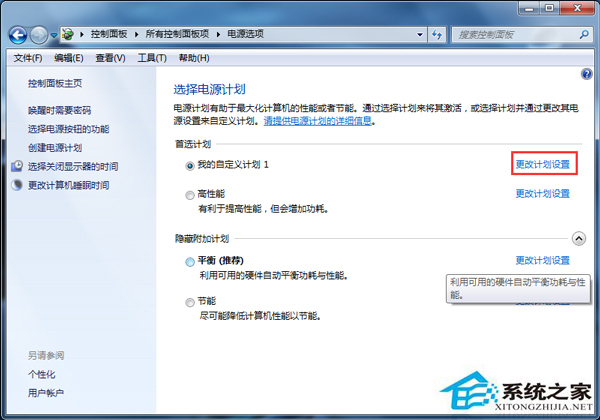The width and height of the screenshot is (600, 420).
Task: Close the power options window
Action: pyautogui.click(x=577, y=8)
